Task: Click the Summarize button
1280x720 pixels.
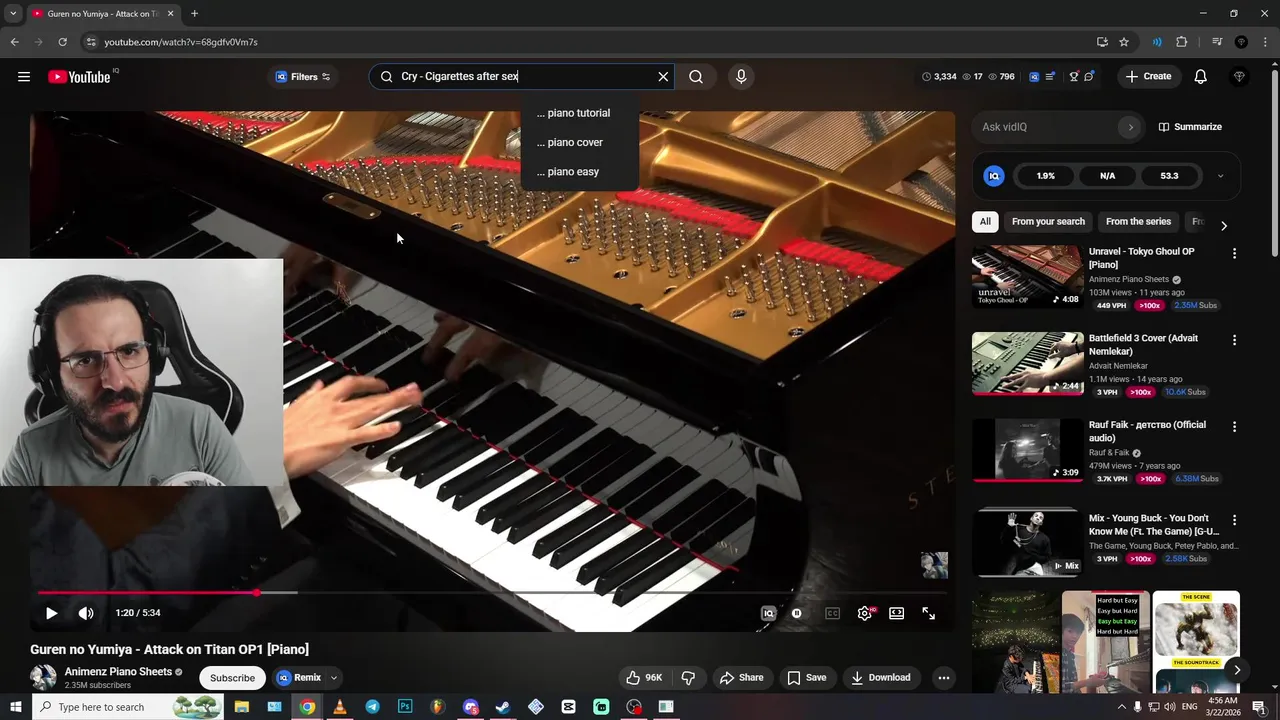Action: [1190, 127]
